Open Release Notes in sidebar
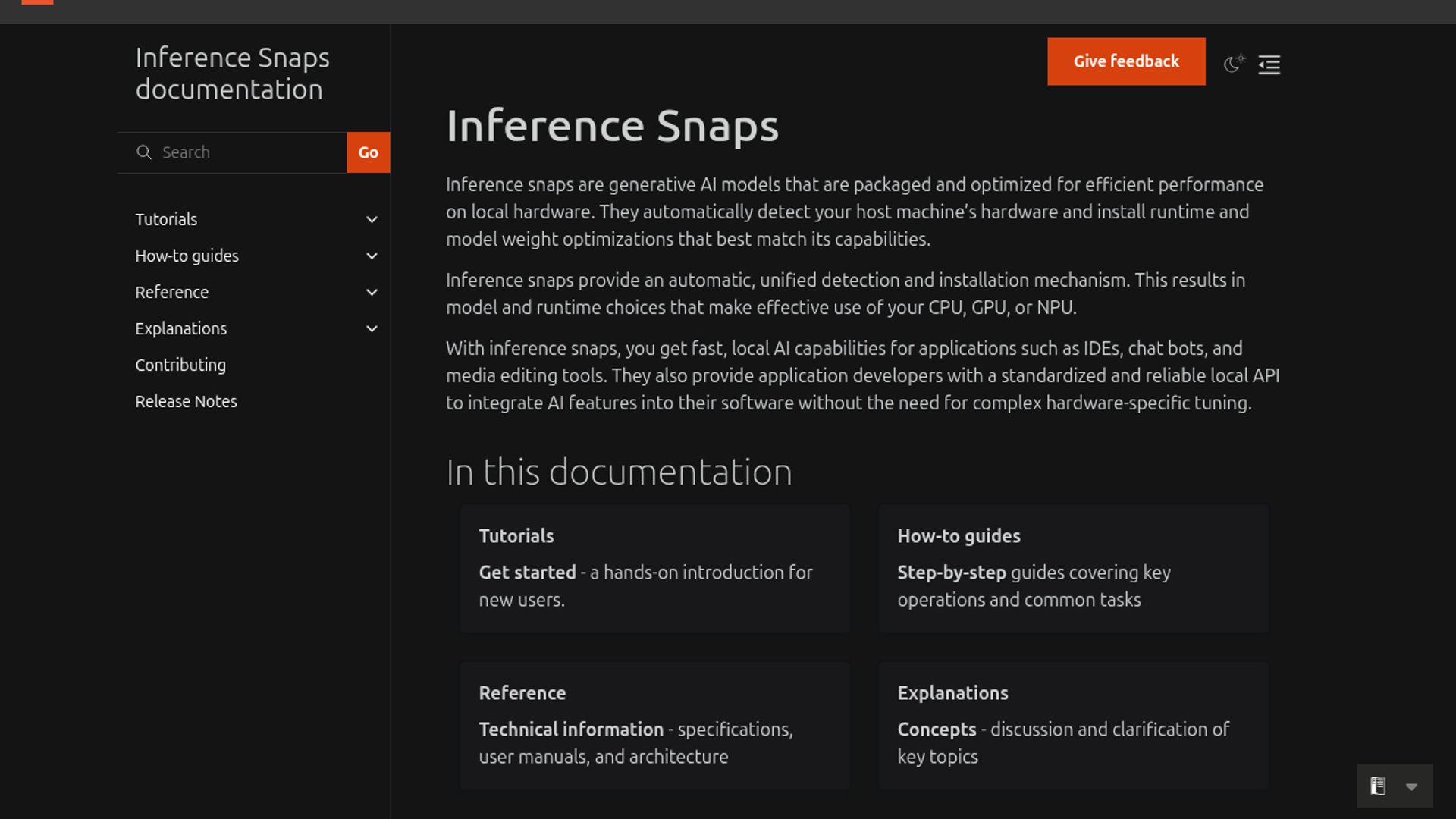1456x819 pixels. pyautogui.click(x=186, y=401)
